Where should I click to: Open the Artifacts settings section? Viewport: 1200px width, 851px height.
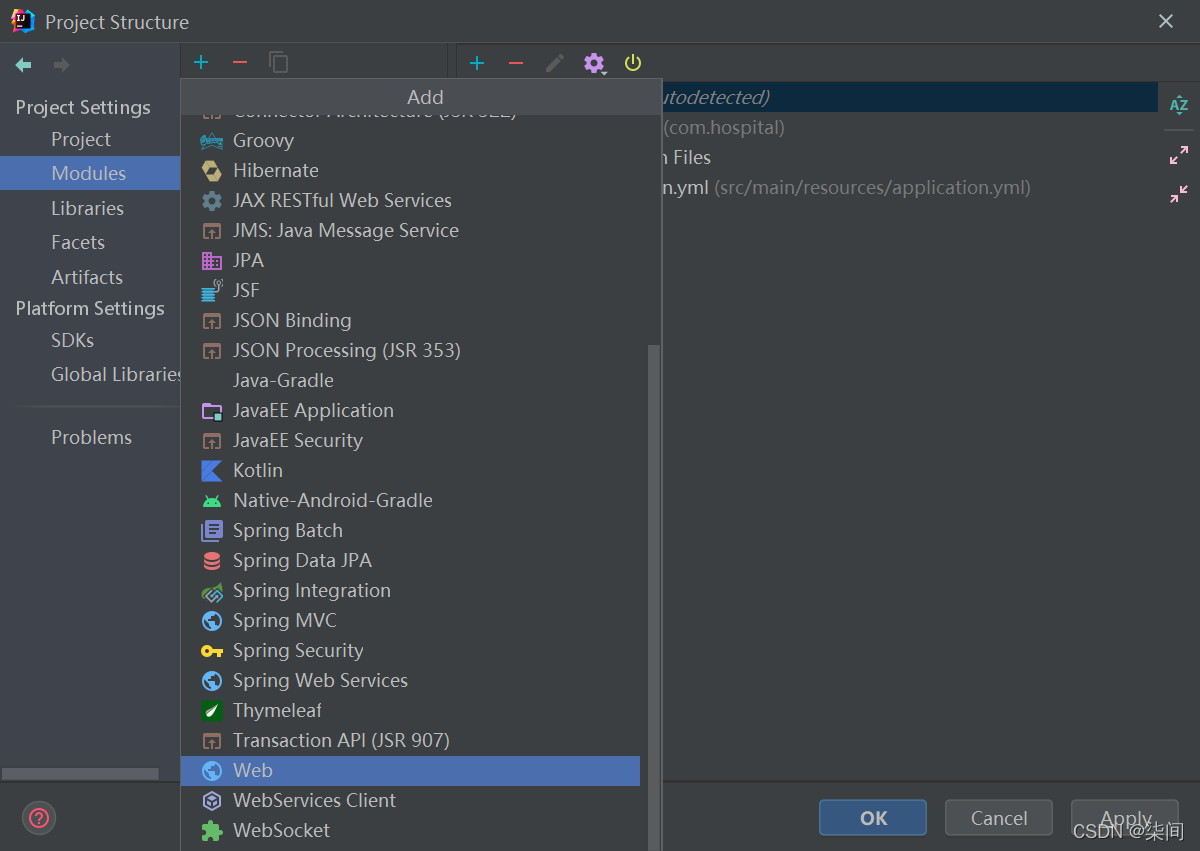point(87,277)
